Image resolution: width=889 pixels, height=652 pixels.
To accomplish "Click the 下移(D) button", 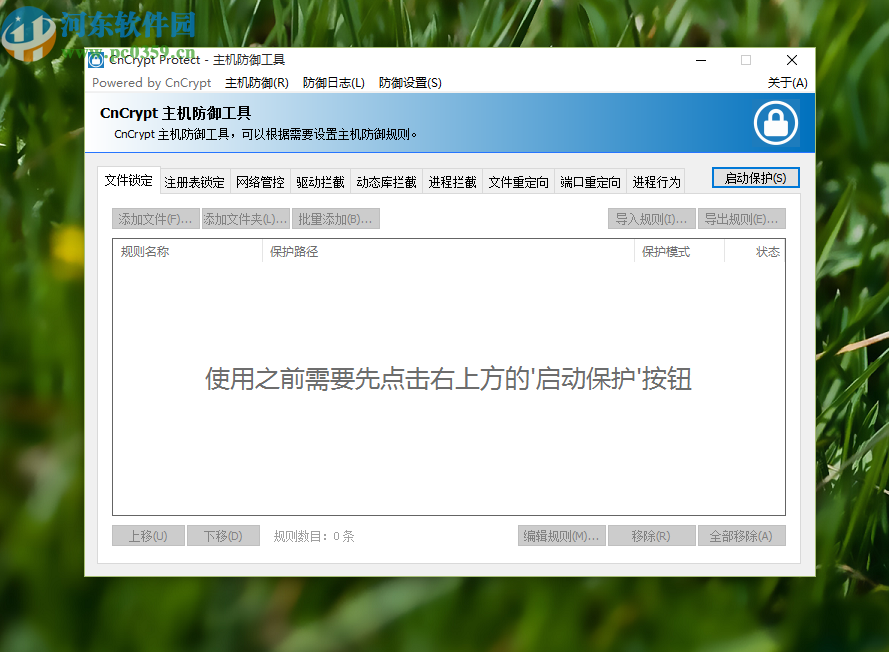I will point(223,536).
